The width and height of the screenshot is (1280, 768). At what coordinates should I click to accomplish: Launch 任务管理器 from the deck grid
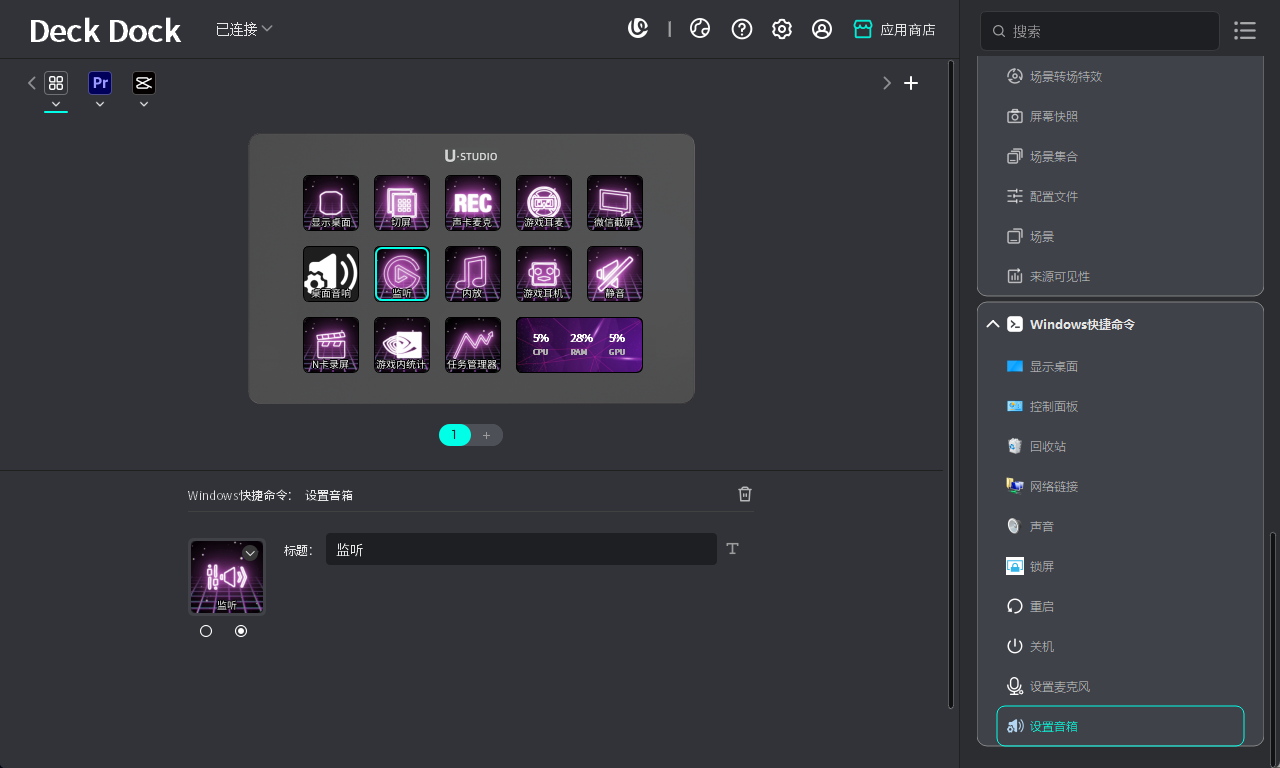(472, 344)
